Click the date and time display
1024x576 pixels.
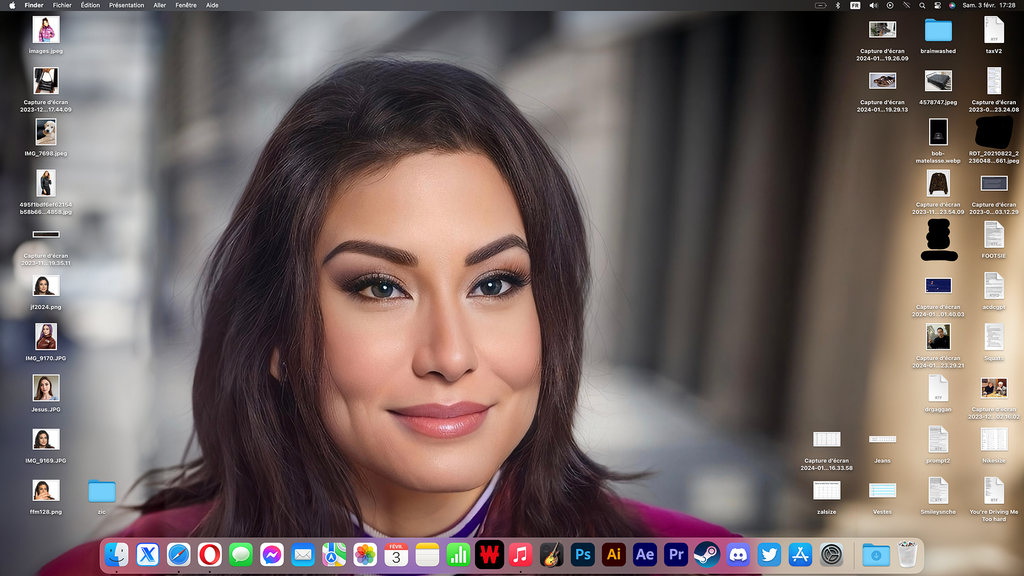[988, 5]
